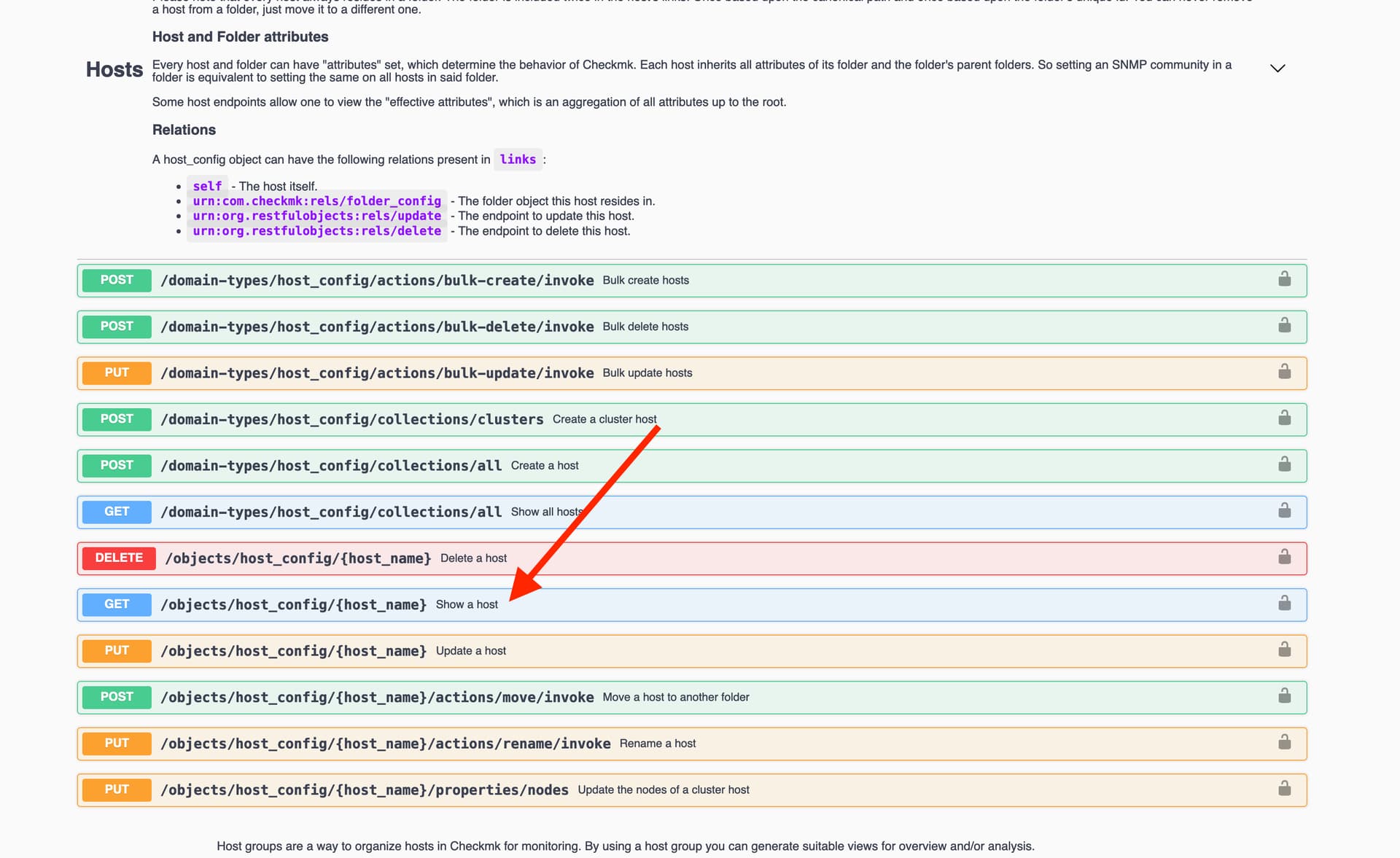Select the folder_config relation link
The height and width of the screenshot is (858, 1400).
316,201
